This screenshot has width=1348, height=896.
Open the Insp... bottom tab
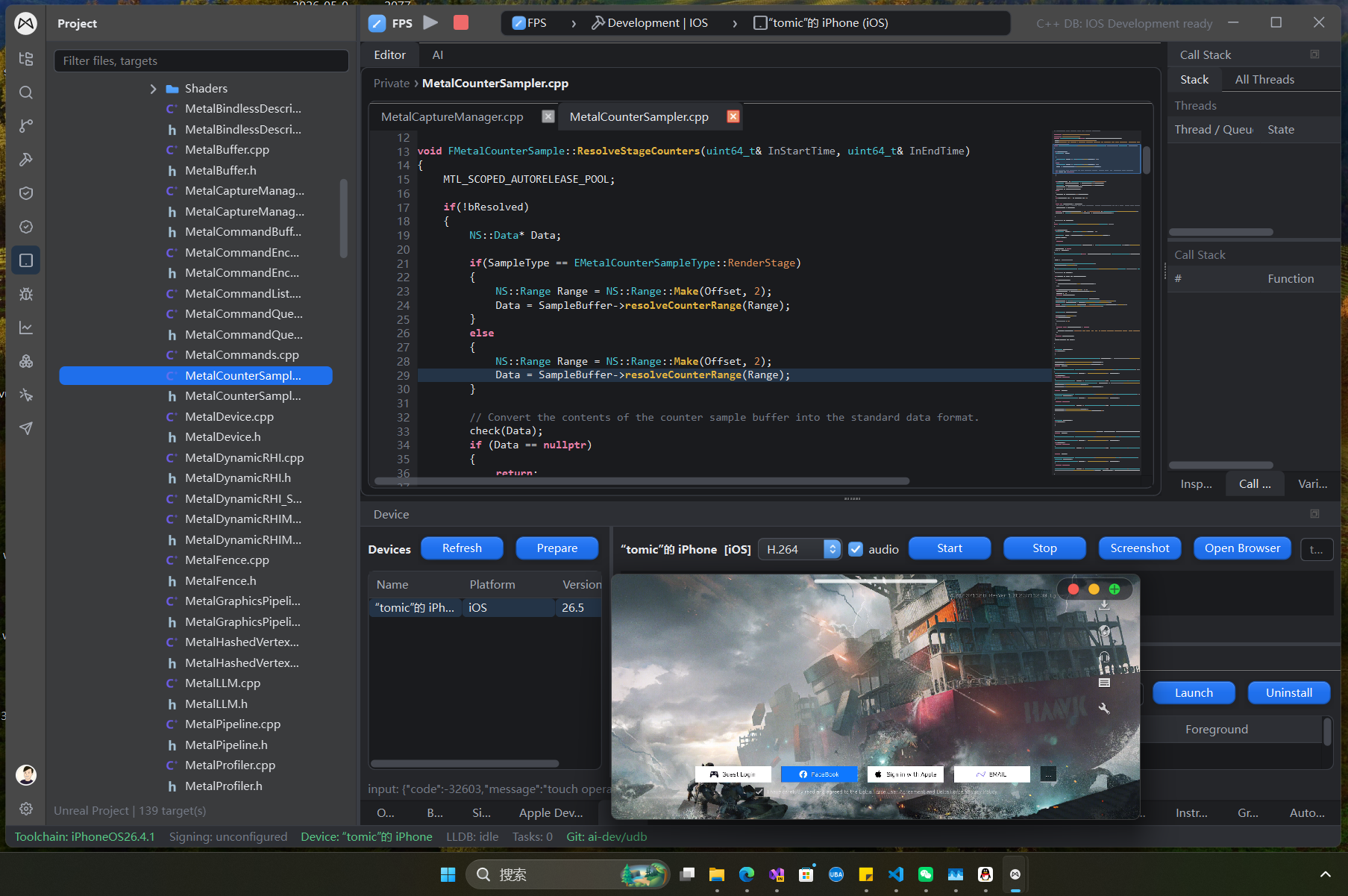(1196, 484)
